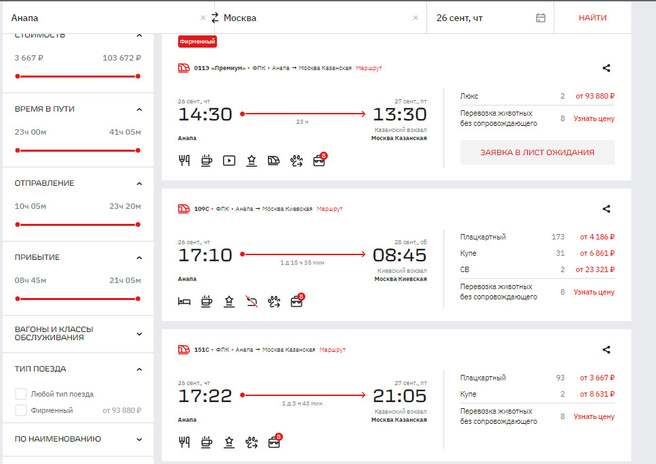Image resolution: width=656 pixels, height=464 pixels.
Task: Share train 011Э Премиум
Action: click(606, 68)
